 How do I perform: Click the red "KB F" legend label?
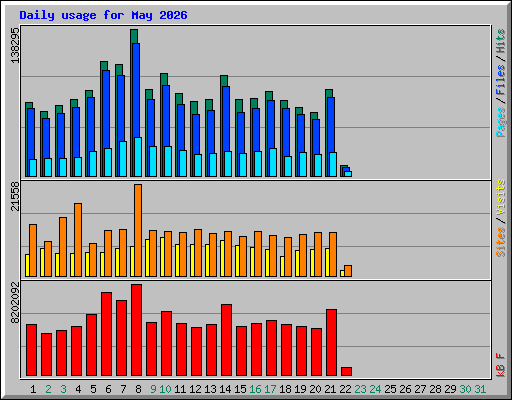(x=501, y=365)
